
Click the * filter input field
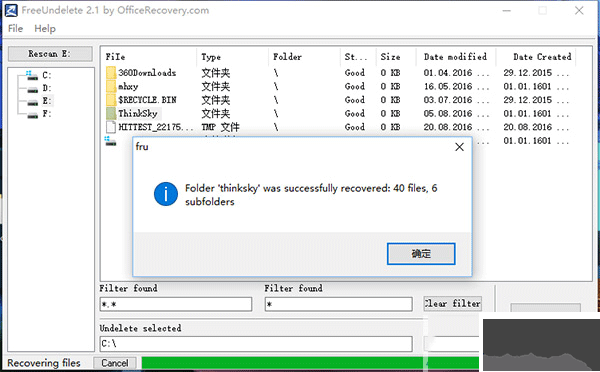pyautogui.click(x=339, y=304)
